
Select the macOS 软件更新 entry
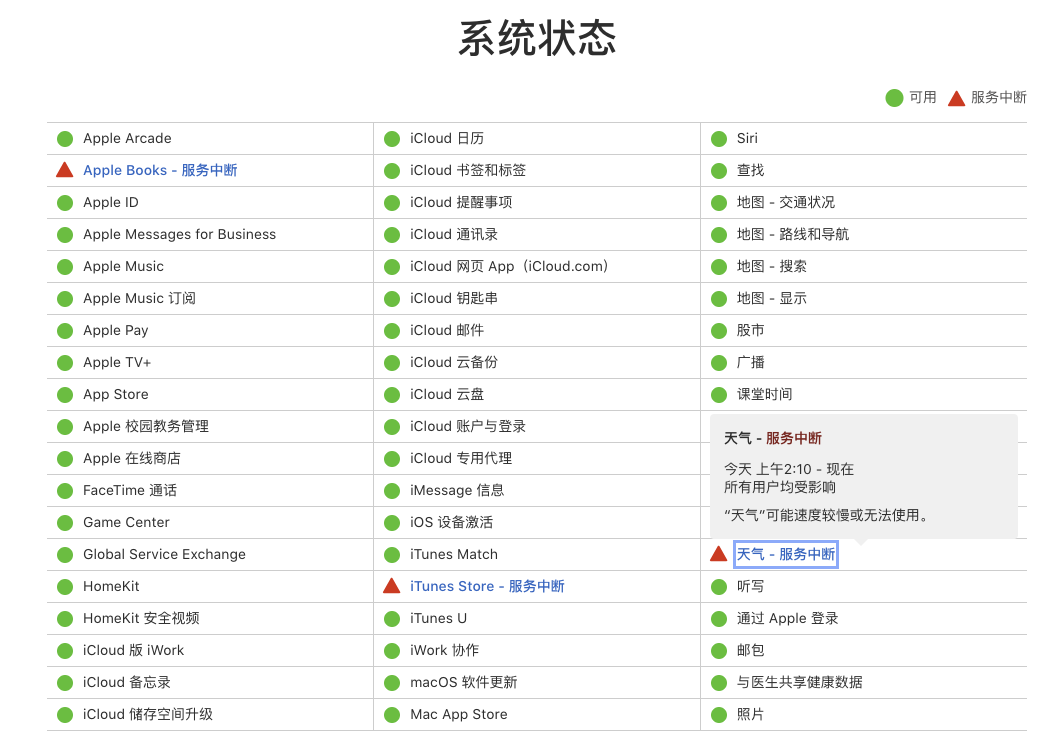(x=464, y=682)
